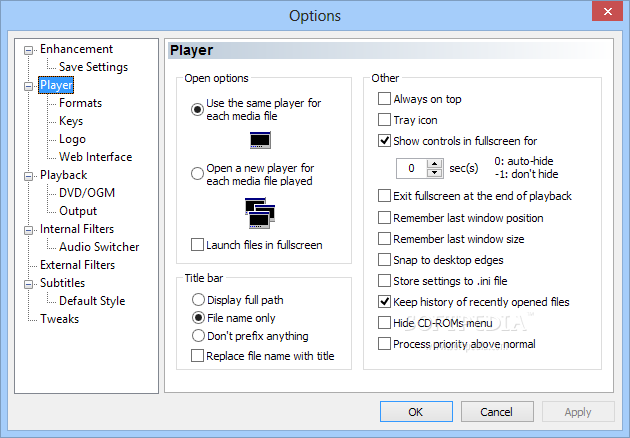Enable Remember last window size
Viewport: 630px width, 438px height.
pyautogui.click(x=384, y=239)
